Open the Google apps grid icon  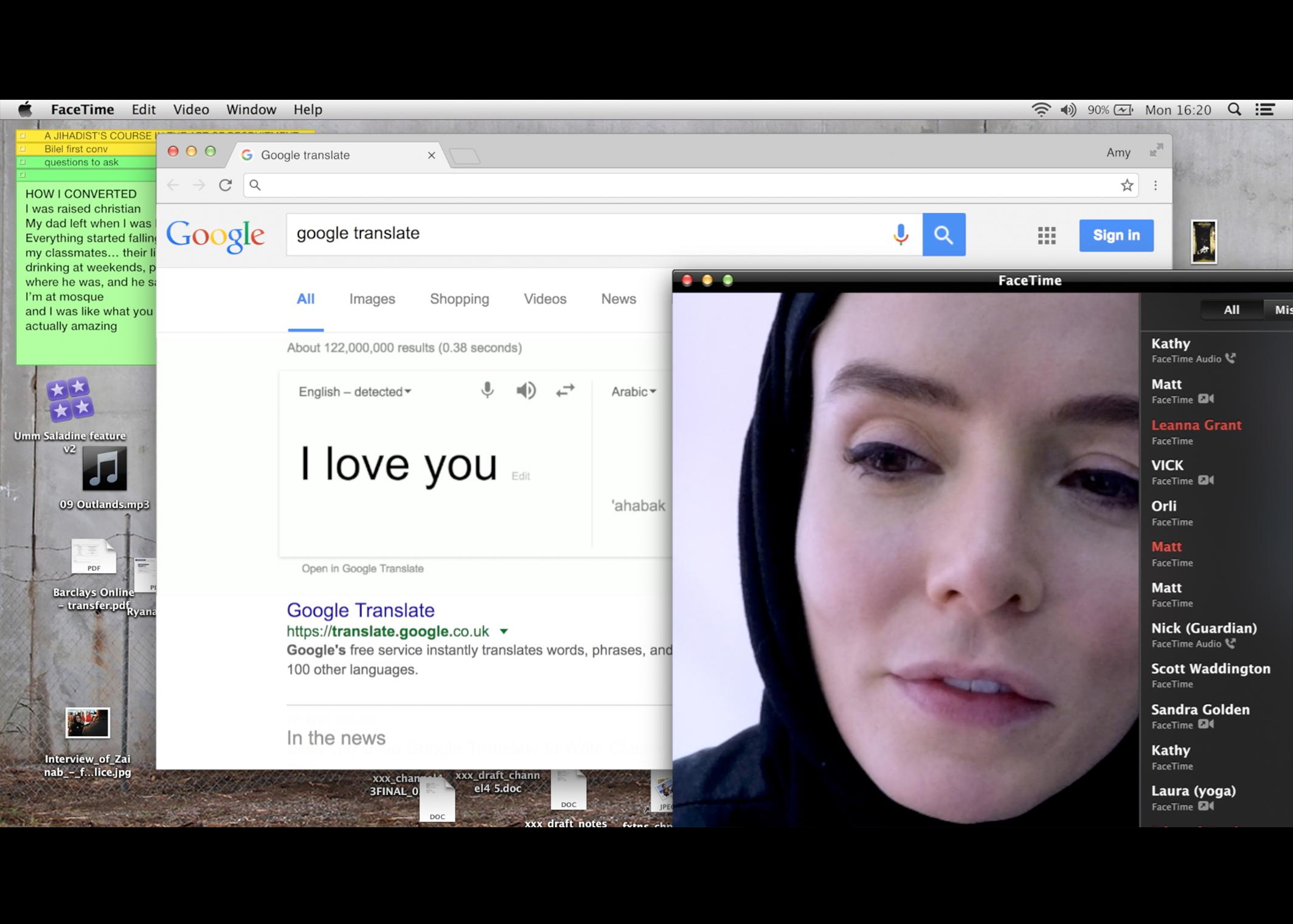tap(1047, 235)
